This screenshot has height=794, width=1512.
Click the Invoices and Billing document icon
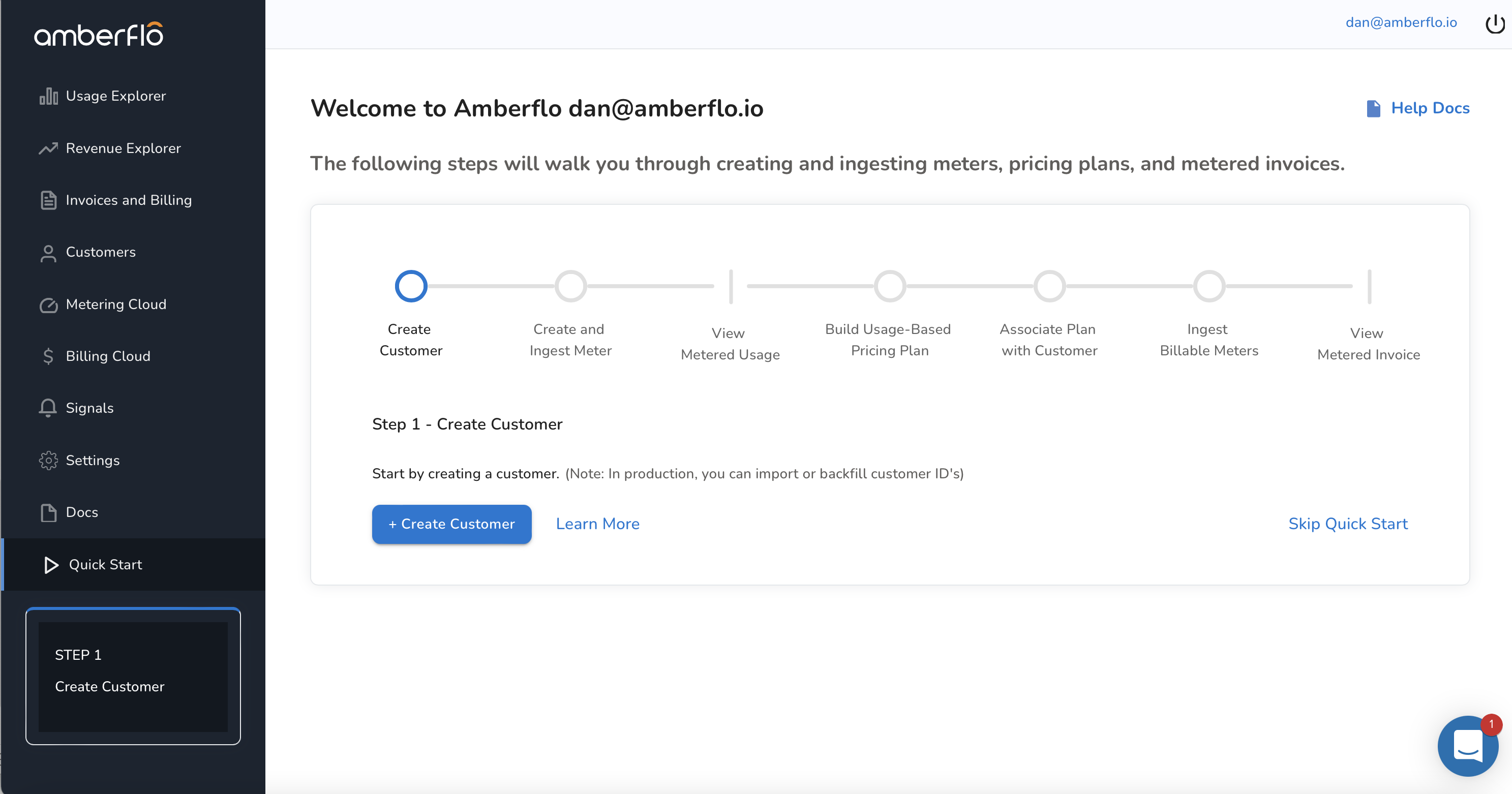tap(49, 200)
